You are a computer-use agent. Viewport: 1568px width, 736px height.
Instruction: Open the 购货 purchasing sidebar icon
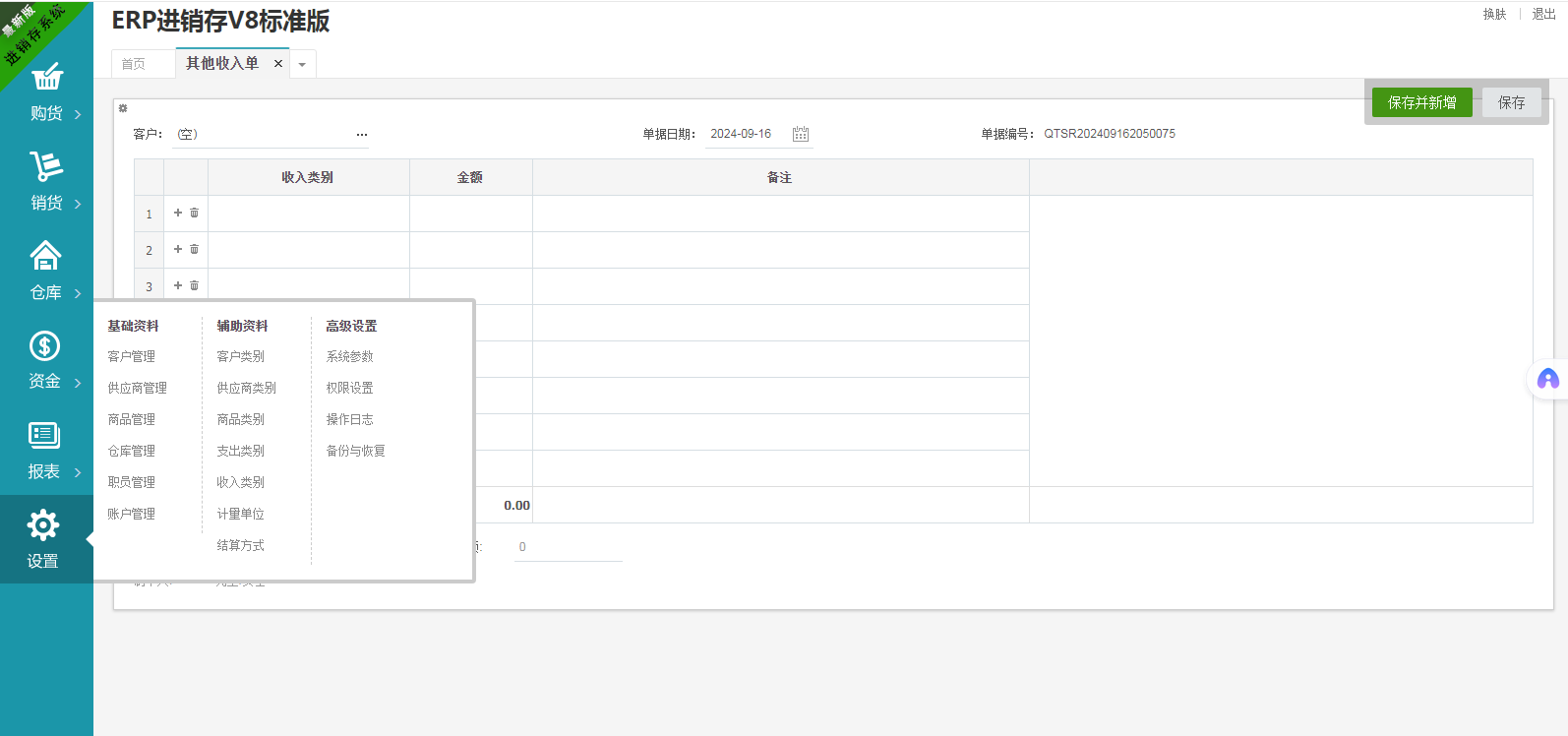pyautogui.click(x=46, y=78)
